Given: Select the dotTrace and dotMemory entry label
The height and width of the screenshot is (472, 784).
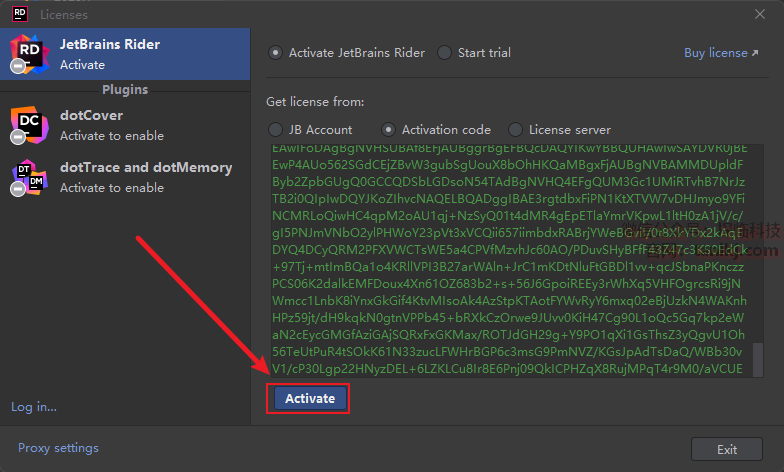Looking at the screenshot, I should 145,167.
